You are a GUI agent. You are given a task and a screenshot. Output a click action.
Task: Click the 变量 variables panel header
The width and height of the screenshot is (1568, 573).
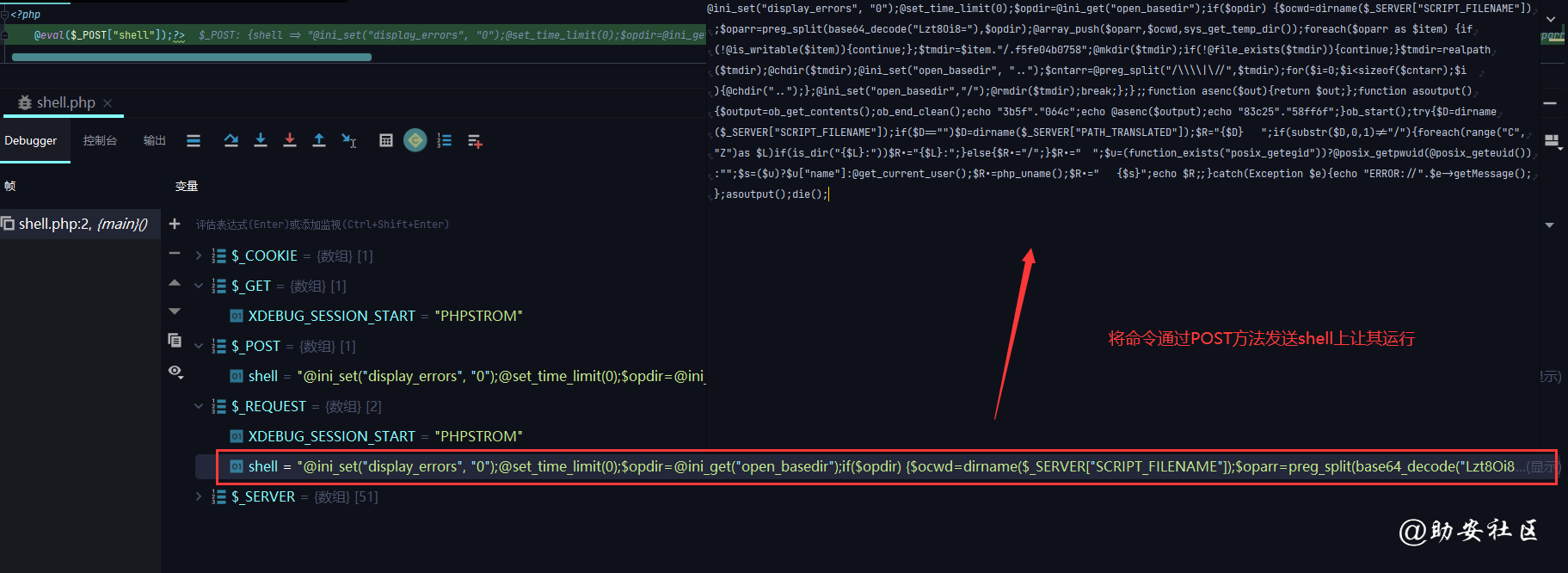click(x=187, y=186)
